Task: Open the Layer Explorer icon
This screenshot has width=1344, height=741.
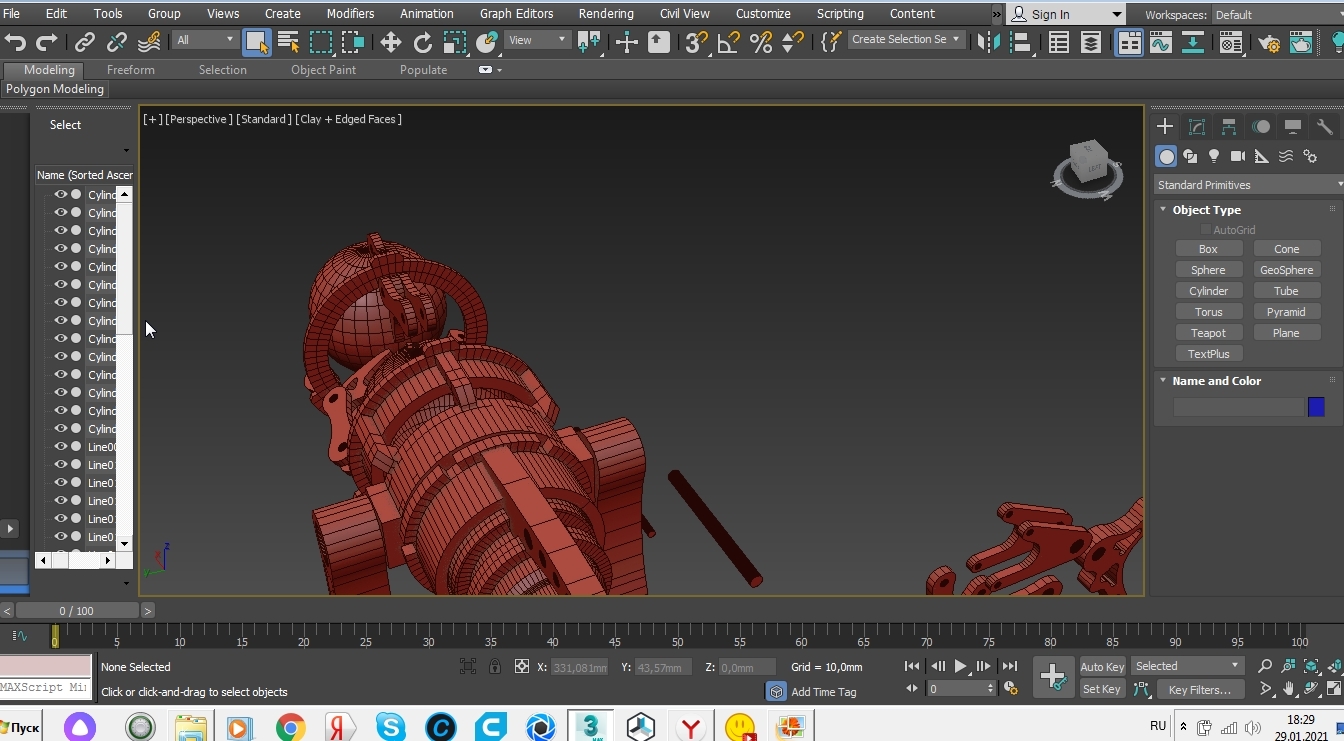Action: pyautogui.click(x=1091, y=42)
